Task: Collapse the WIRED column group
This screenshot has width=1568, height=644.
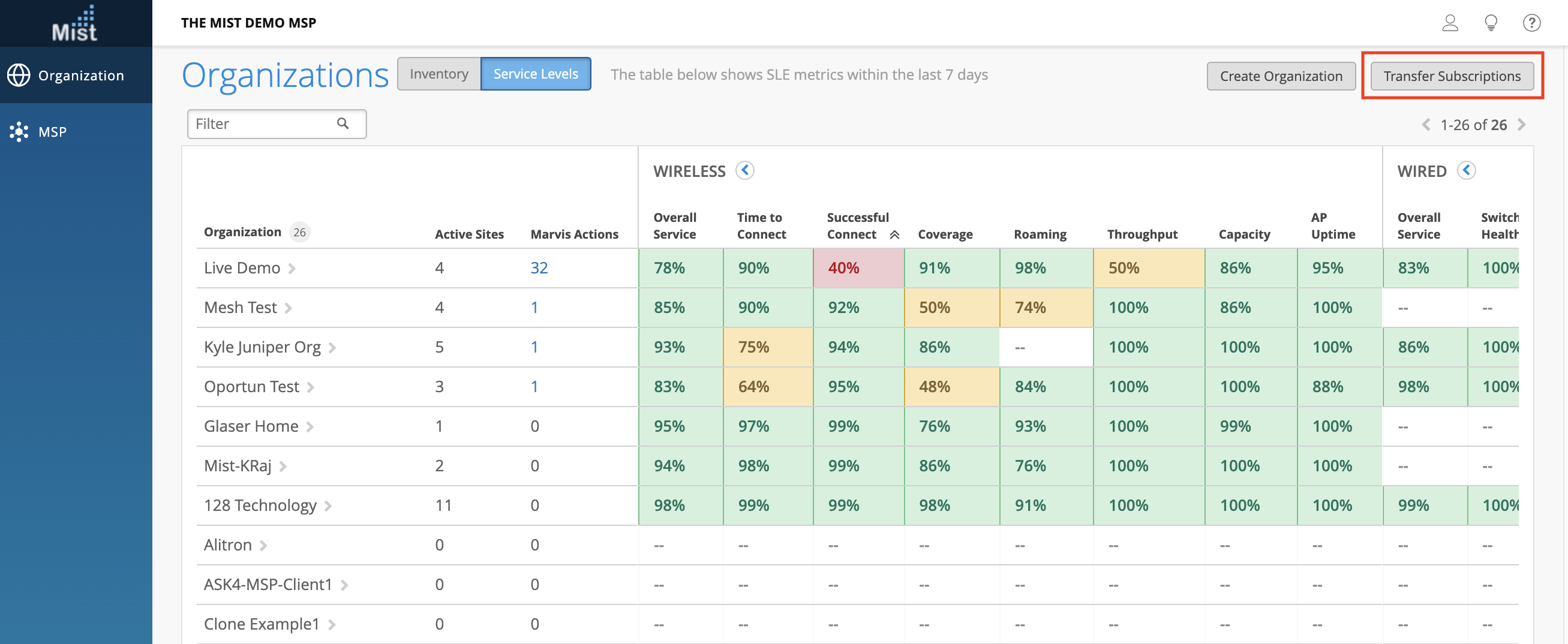Action: tap(1467, 170)
